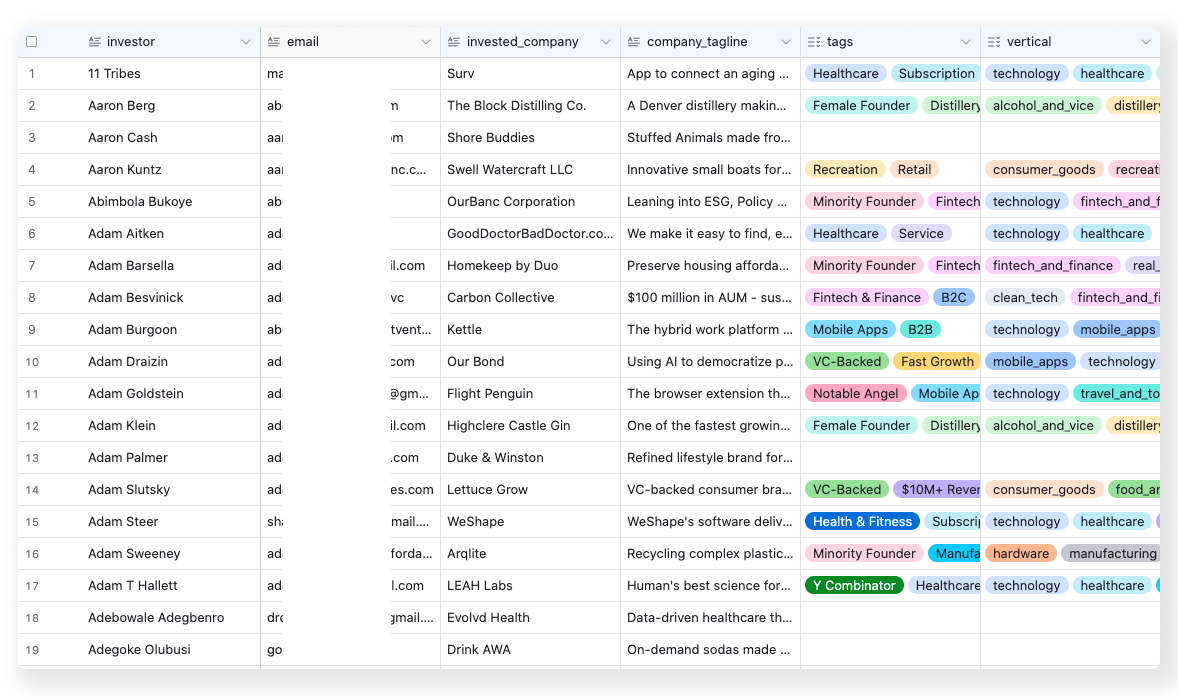Toggle the select-all rows checkbox
Screen dimensions: 1178x697
tap(32, 42)
